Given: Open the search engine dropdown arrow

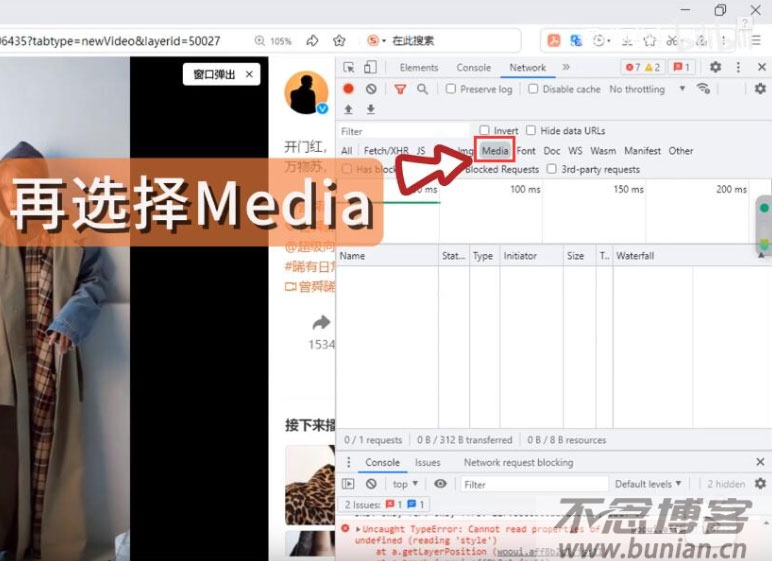Looking at the screenshot, I should click(384, 41).
